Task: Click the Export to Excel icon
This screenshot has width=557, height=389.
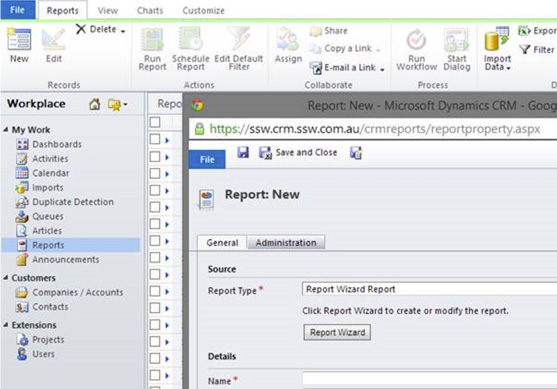Action: point(524,31)
